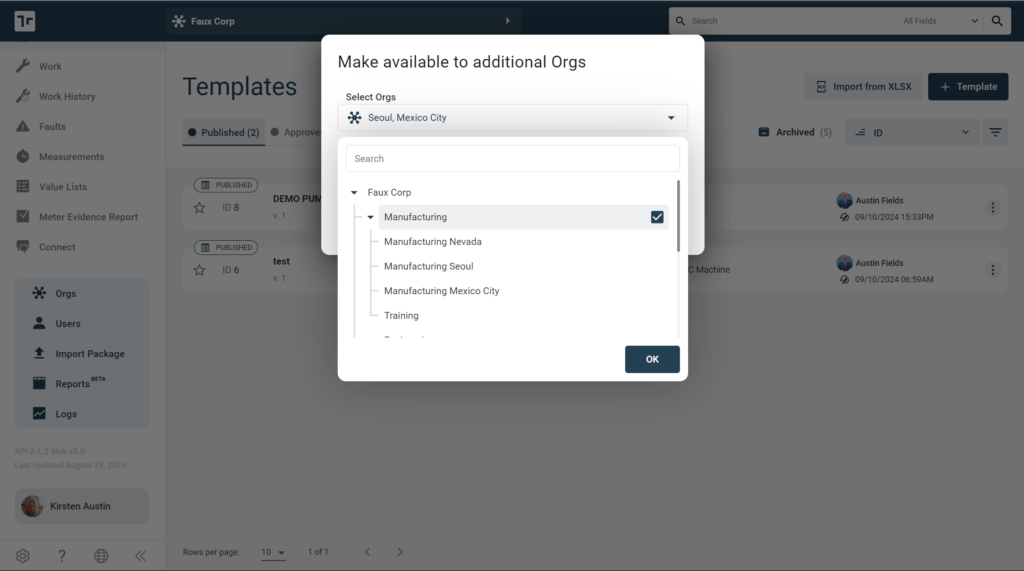Select Manufacturing Nevada org
Screen dimensions: 1024x571
433,242
